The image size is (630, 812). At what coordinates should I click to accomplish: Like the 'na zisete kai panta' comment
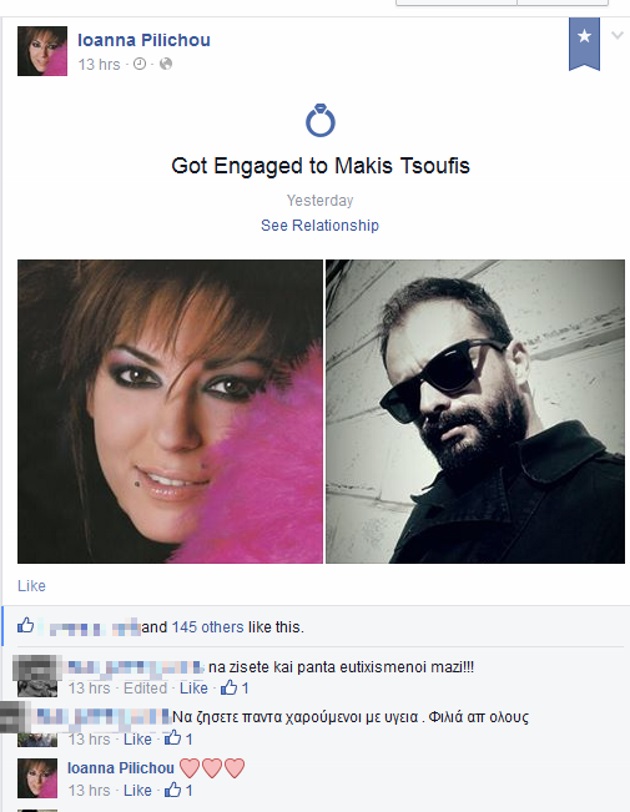click(194, 688)
